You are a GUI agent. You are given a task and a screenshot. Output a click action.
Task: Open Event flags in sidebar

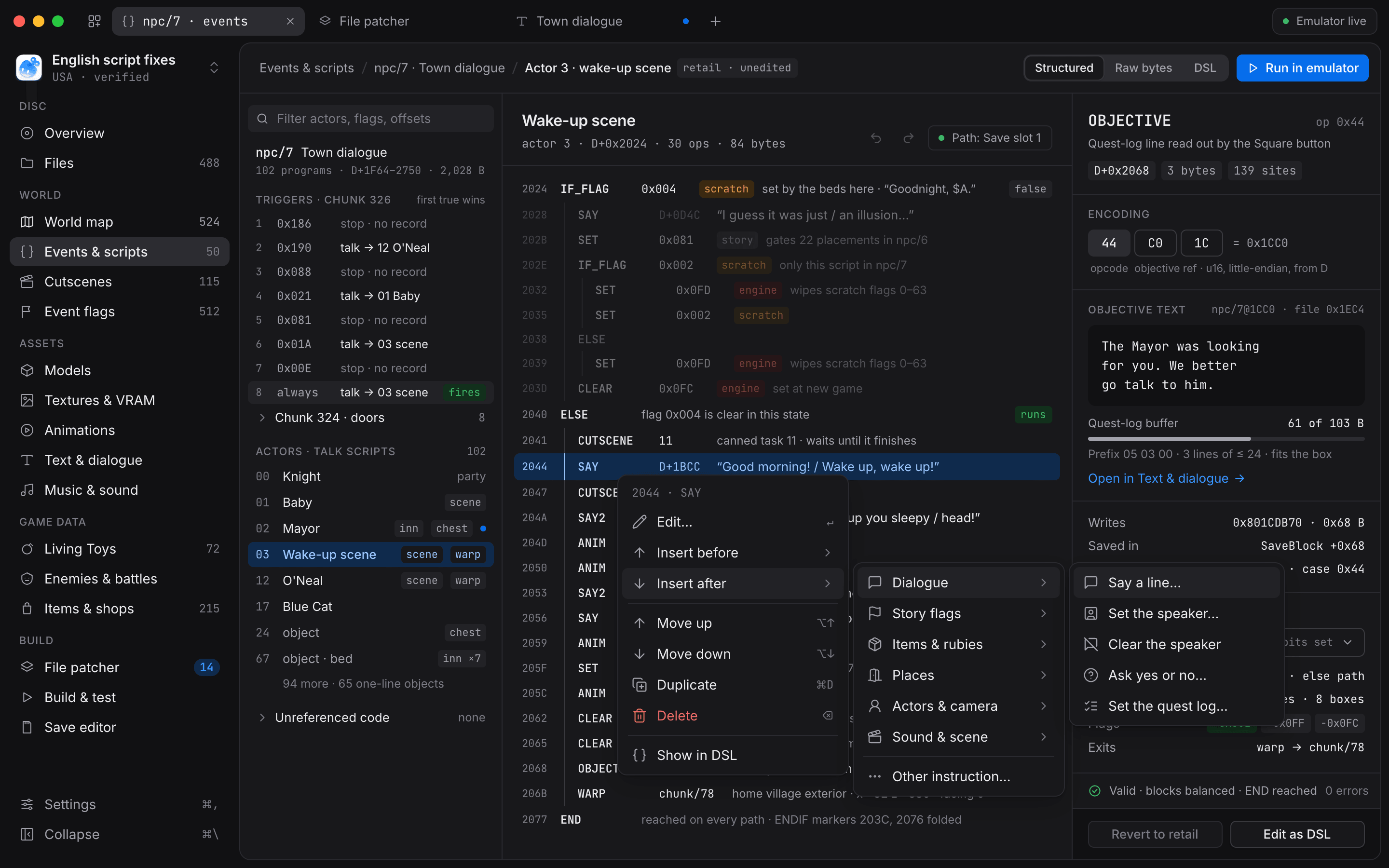(120, 311)
